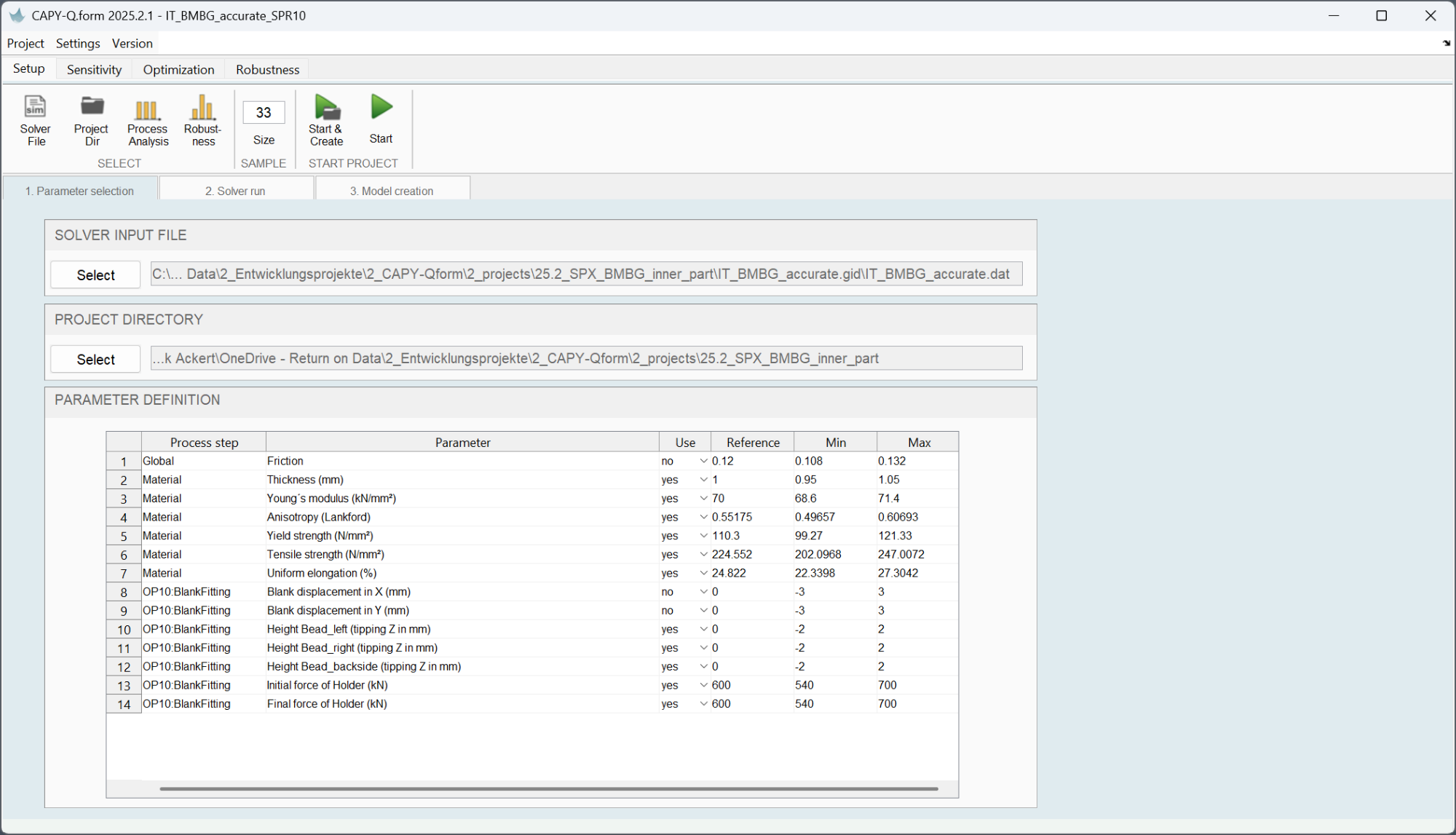Click Min value 99.27 for Yield strength
The width and height of the screenshot is (1456, 835).
point(835,536)
